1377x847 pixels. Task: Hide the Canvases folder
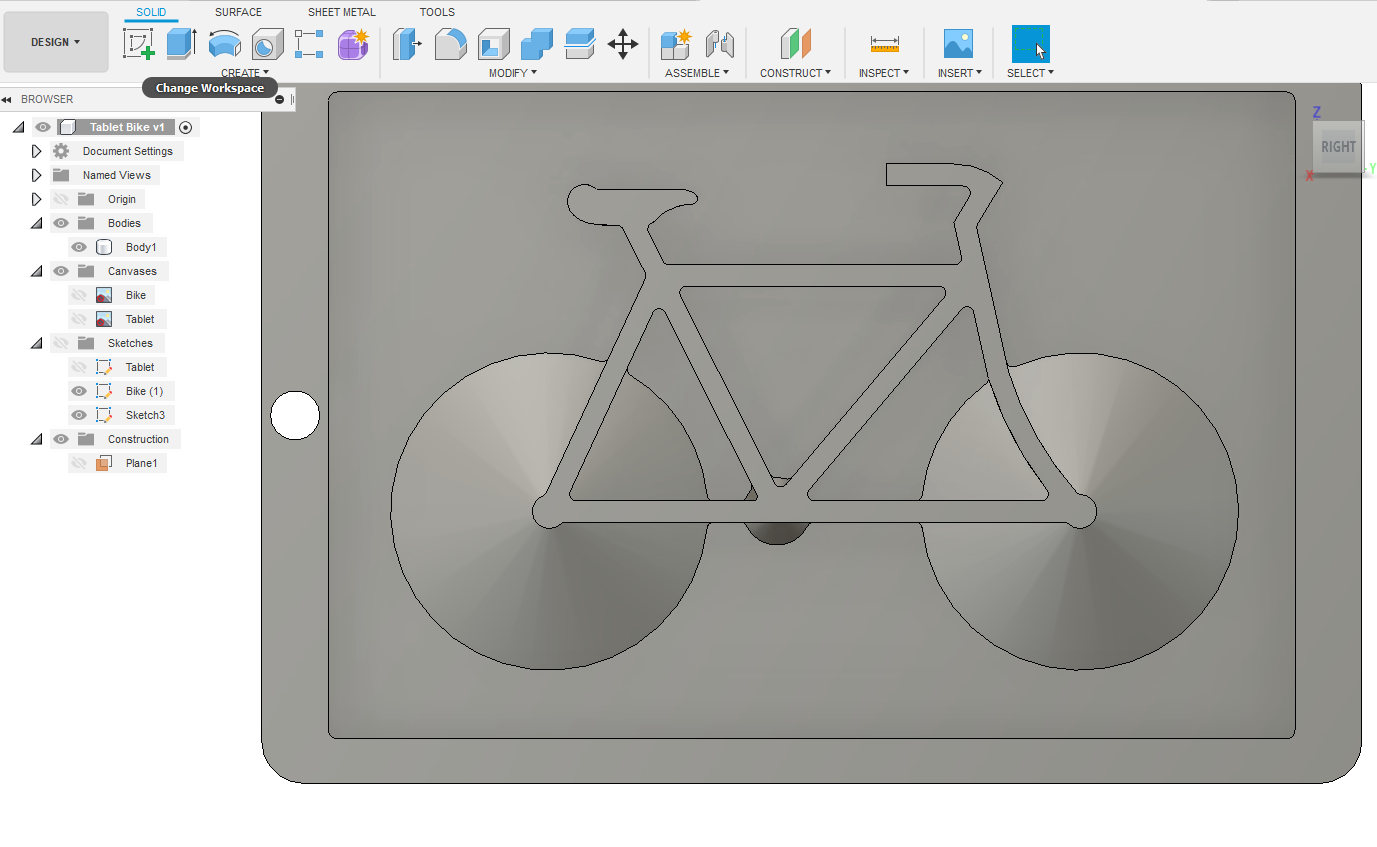tap(61, 271)
